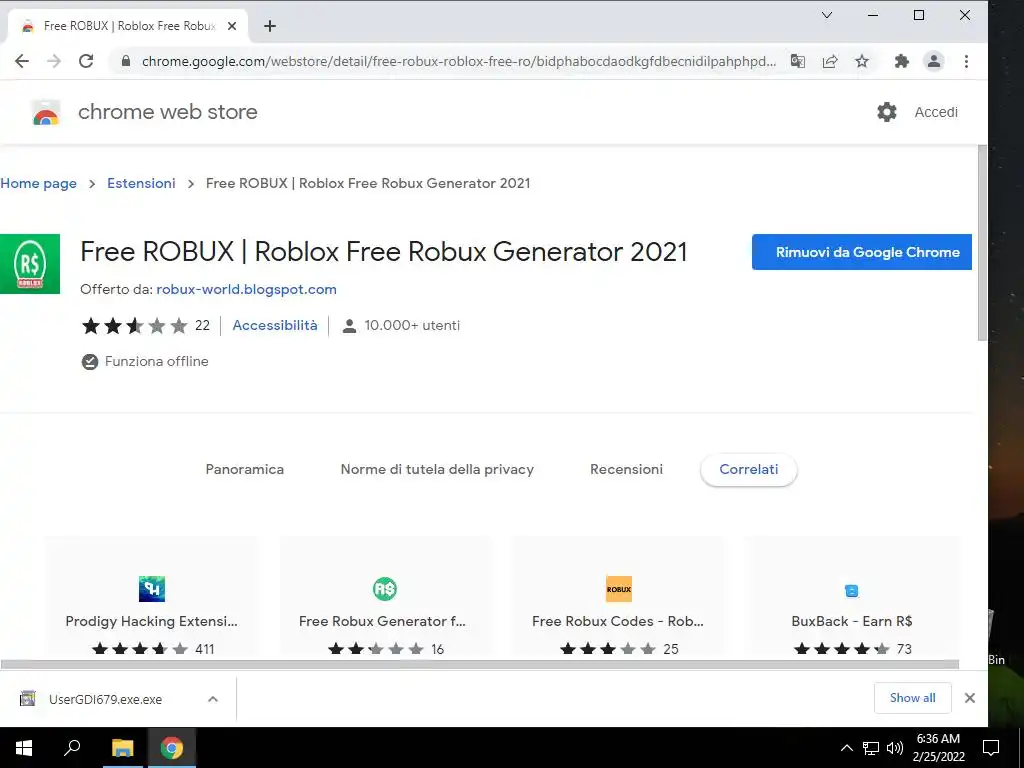Click Show all downloads
The height and width of the screenshot is (768, 1024).
tap(912, 698)
